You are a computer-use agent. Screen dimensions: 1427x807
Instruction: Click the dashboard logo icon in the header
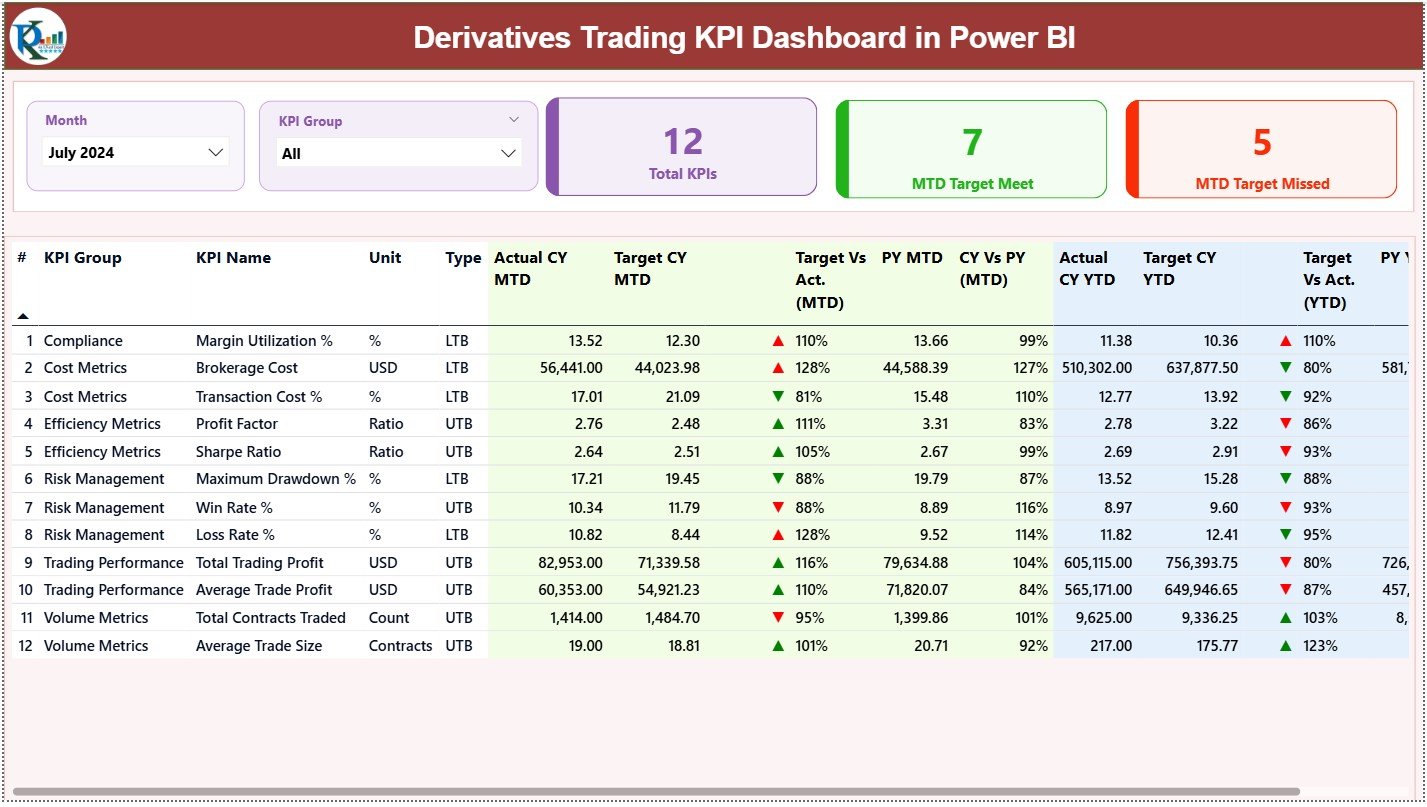(x=36, y=37)
